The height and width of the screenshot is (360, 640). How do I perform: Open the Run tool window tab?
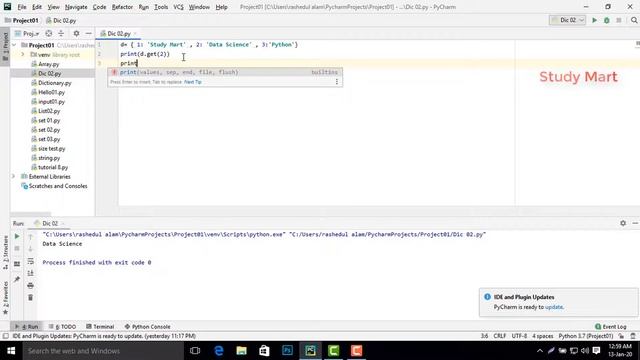click(x=27, y=327)
